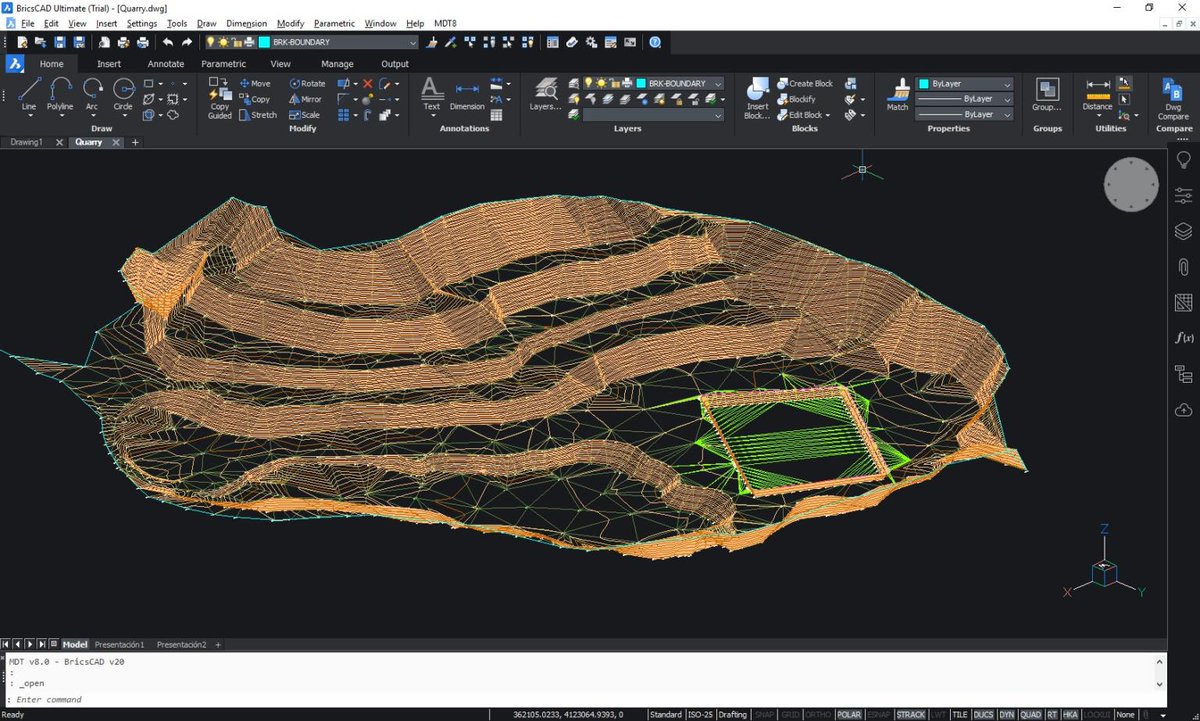Click the Redo arrow in the toolbar
The height and width of the screenshot is (721, 1200).
tap(187, 42)
